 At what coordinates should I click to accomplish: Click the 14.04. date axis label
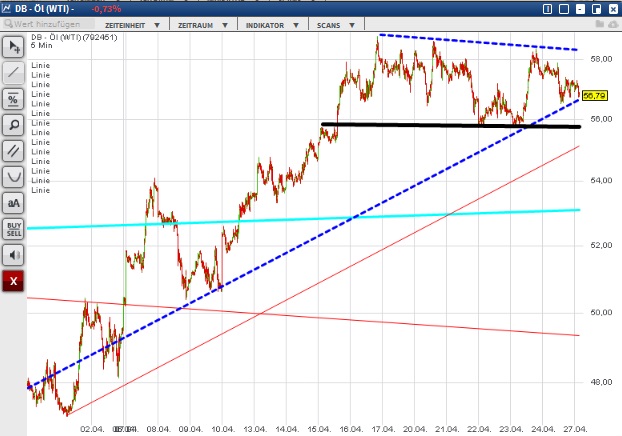[x=287, y=429]
